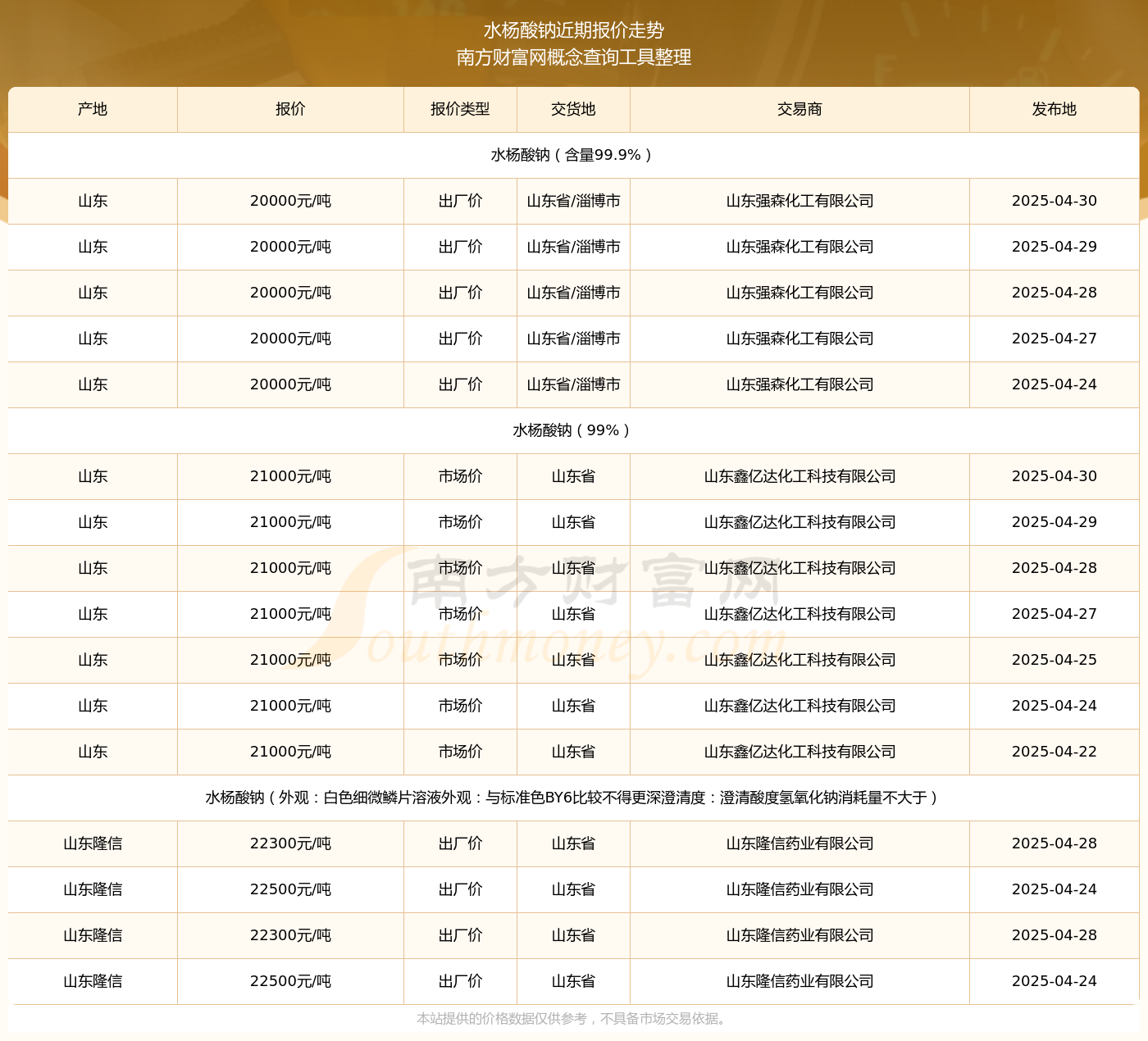Click 20000元/吨 price in the 2025-04-30 row
Image resolution: width=1148 pixels, height=1041 pixels.
click(290, 201)
